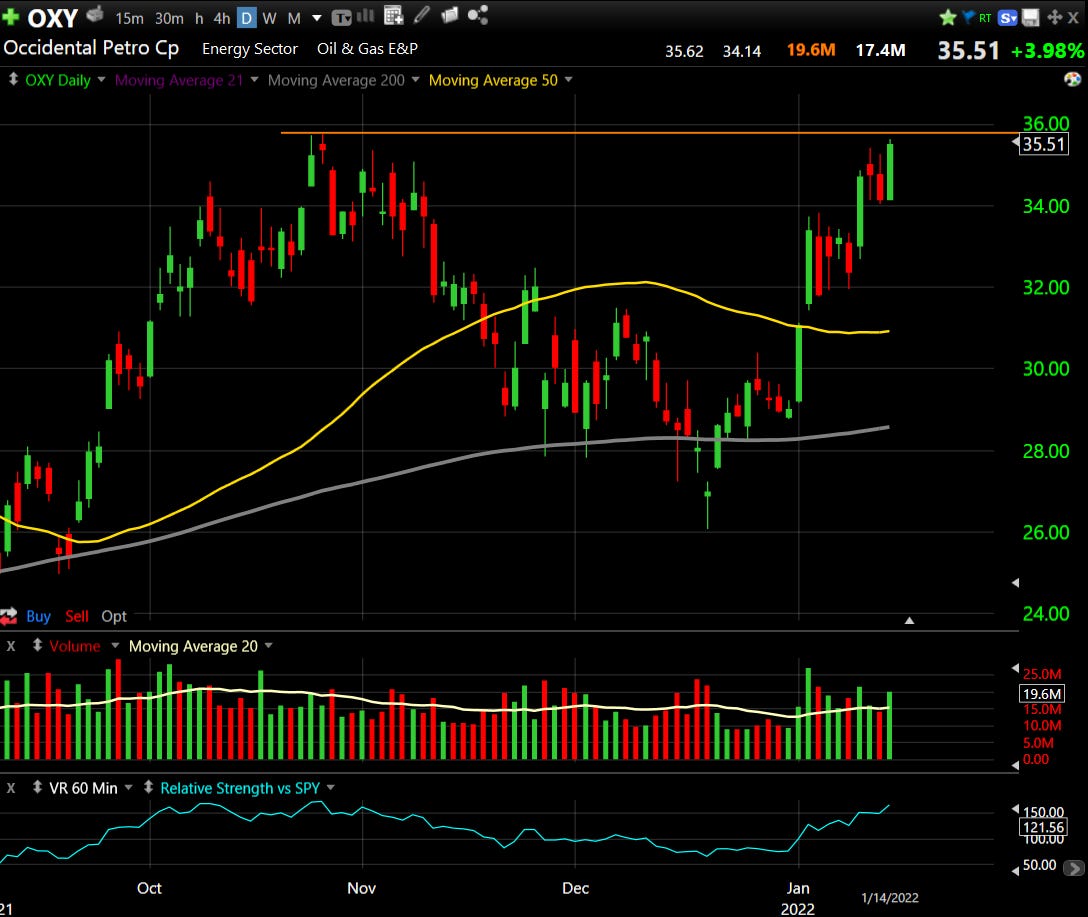
Task: Click the Buy button
Action: point(38,616)
